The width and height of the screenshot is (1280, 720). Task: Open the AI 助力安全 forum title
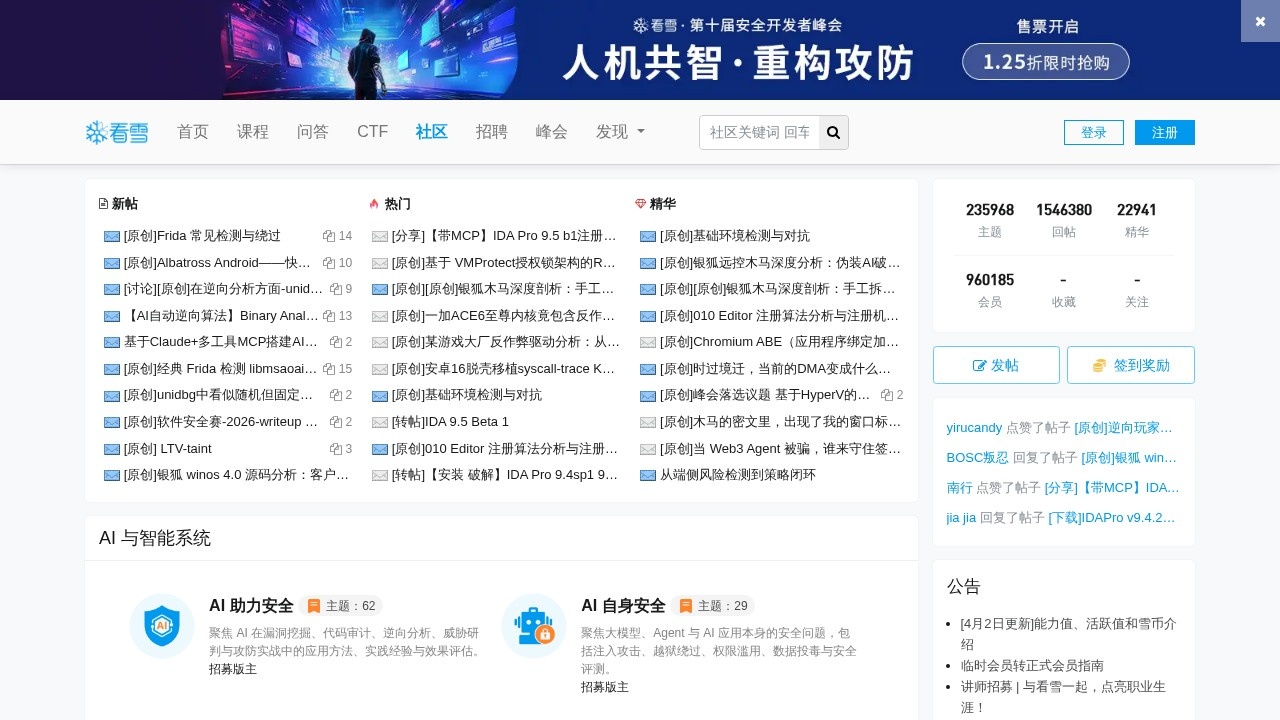[251, 606]
